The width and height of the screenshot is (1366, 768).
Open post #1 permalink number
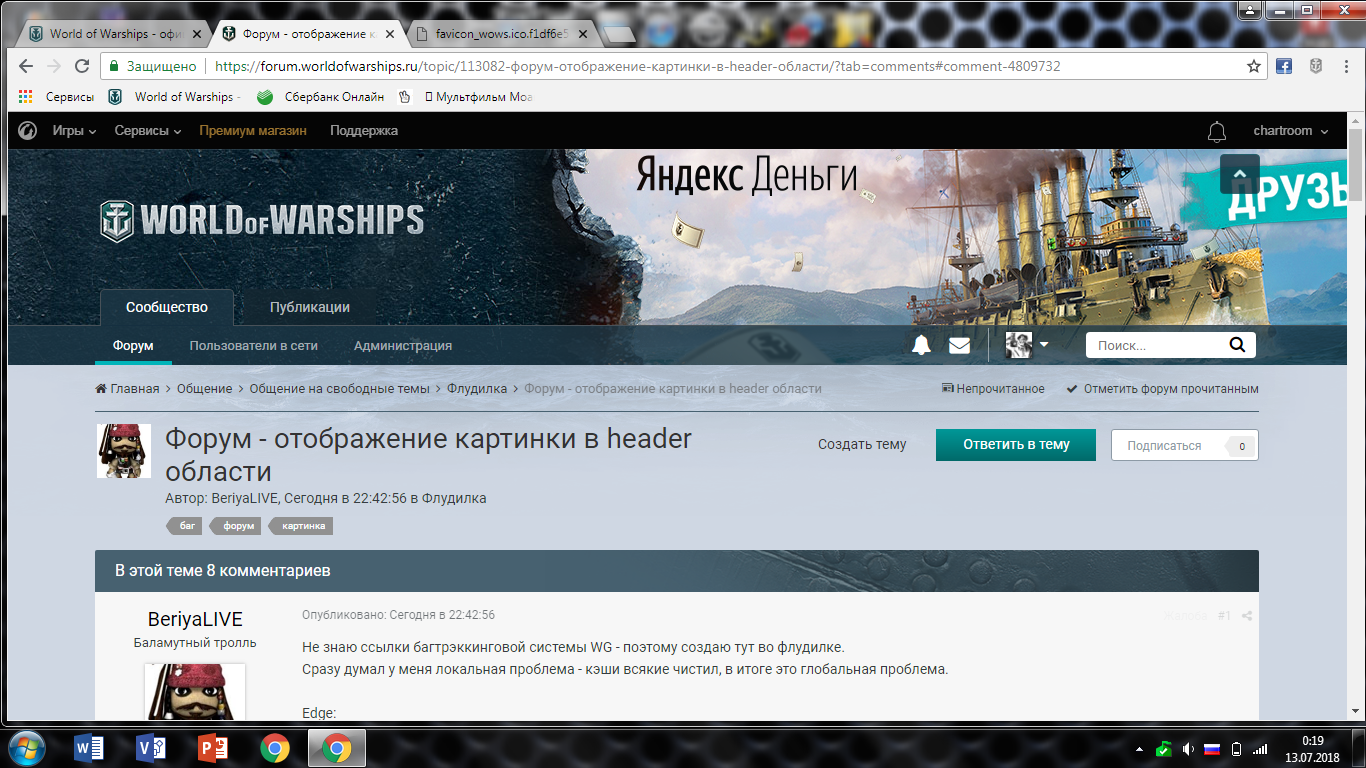click(1224, 616)
